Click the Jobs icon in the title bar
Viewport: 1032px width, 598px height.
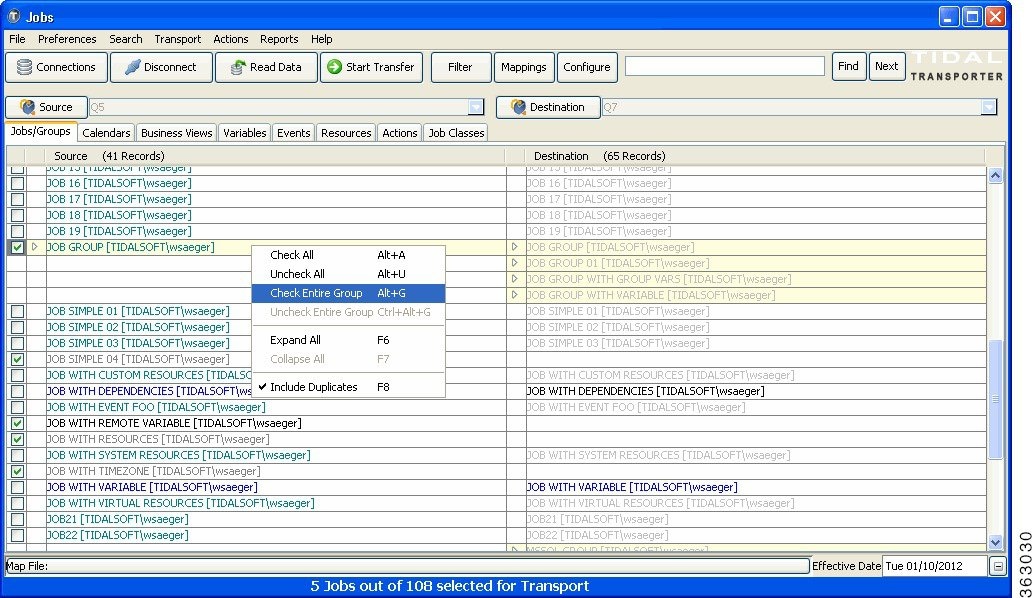[14, 16]
